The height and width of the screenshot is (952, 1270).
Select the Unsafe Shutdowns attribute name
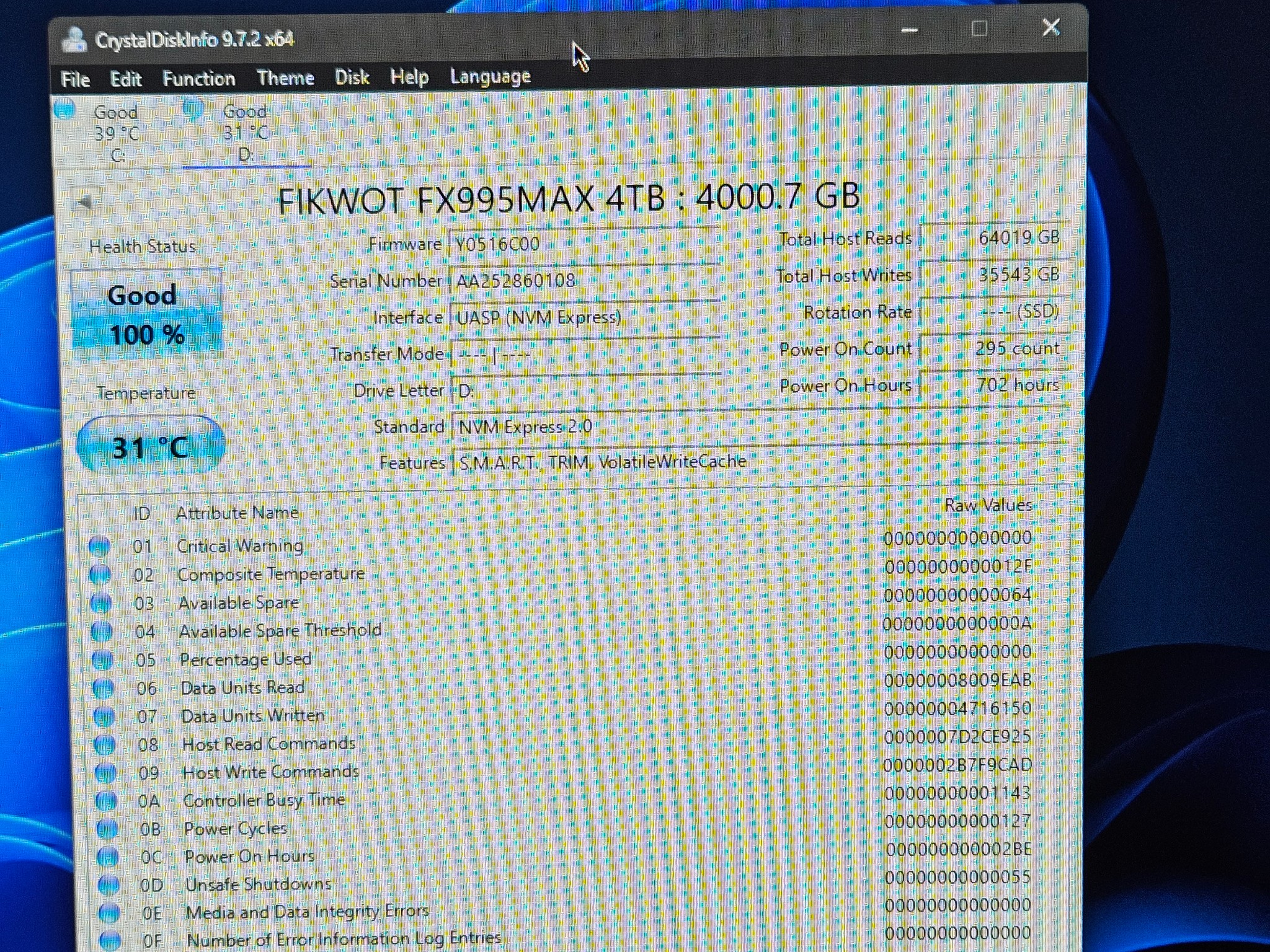[258, 884]
